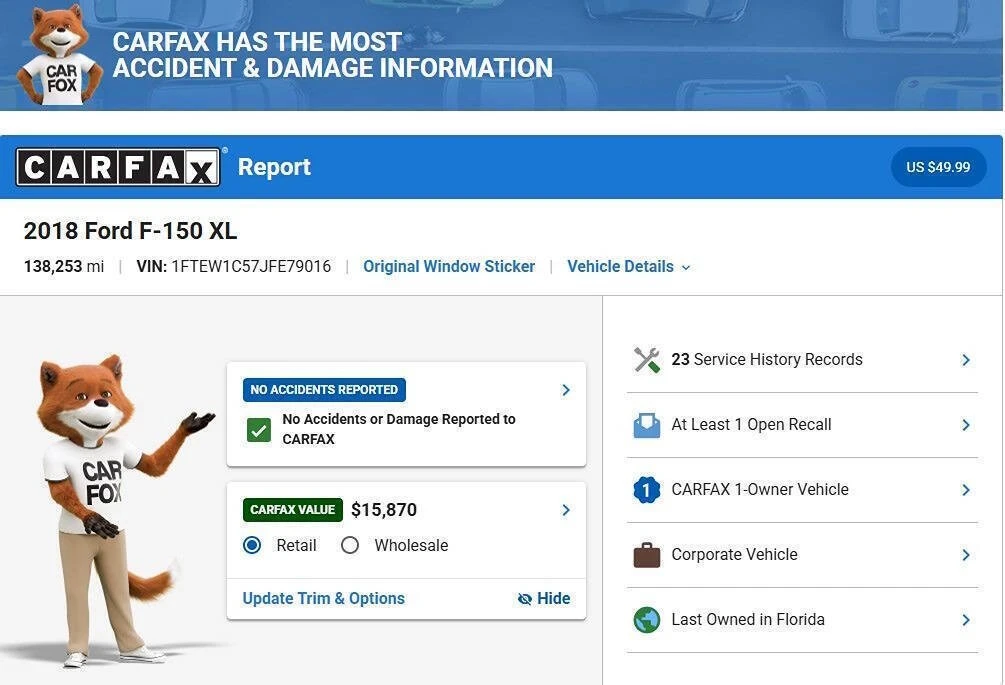Click the 2018 Ford F-150 XL title
The height and width of the screenshot is (685, 1005).
click(x=130, y=231)
